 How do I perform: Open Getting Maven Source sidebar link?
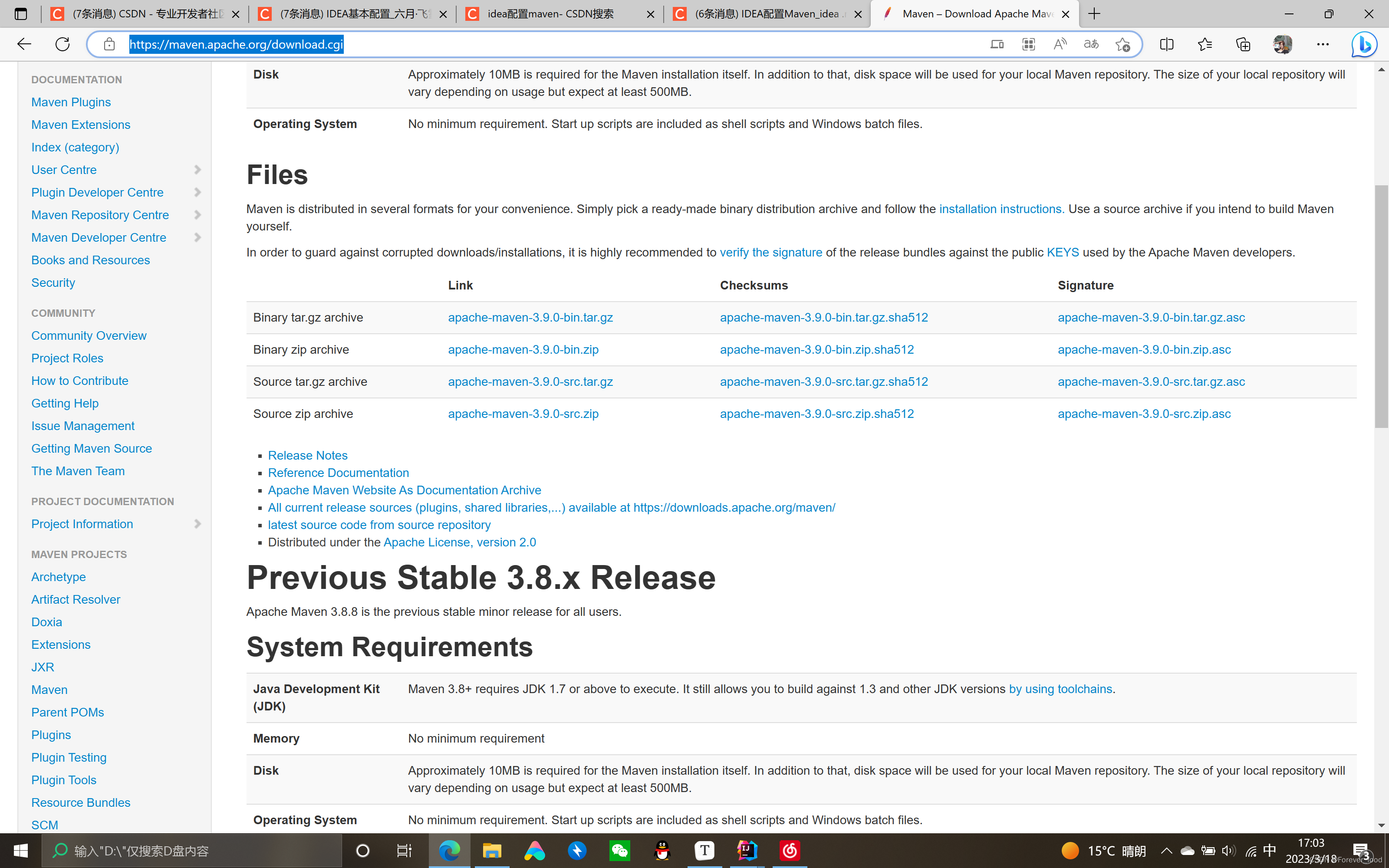coord(91,448)
